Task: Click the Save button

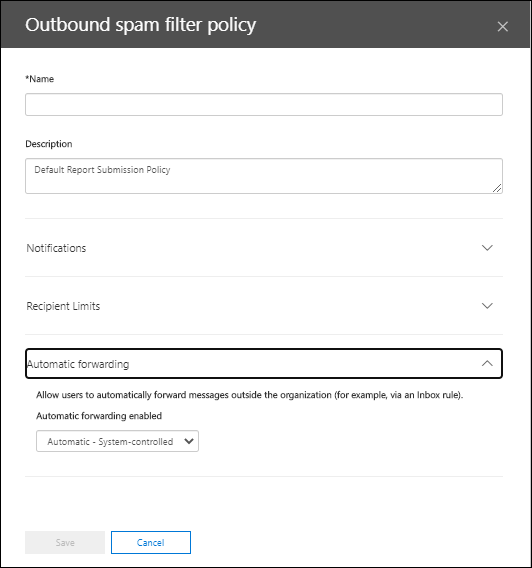Action: coord(65,542)
